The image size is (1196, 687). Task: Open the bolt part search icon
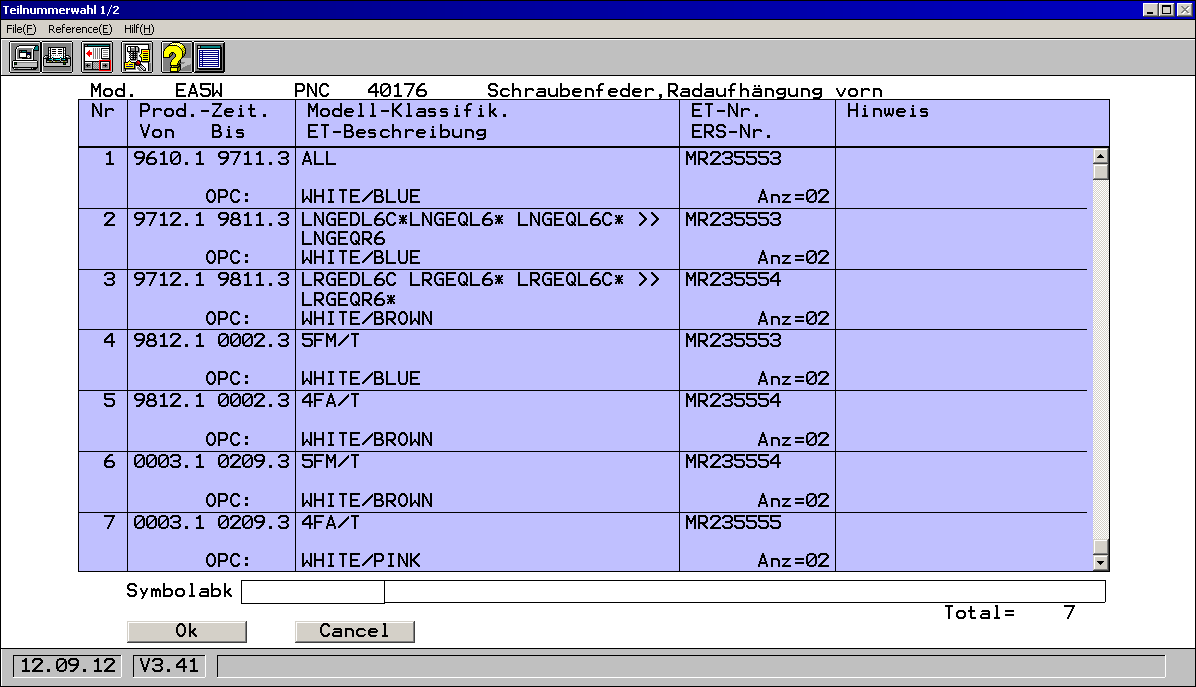pyautogui.click(x=136, y=56)
